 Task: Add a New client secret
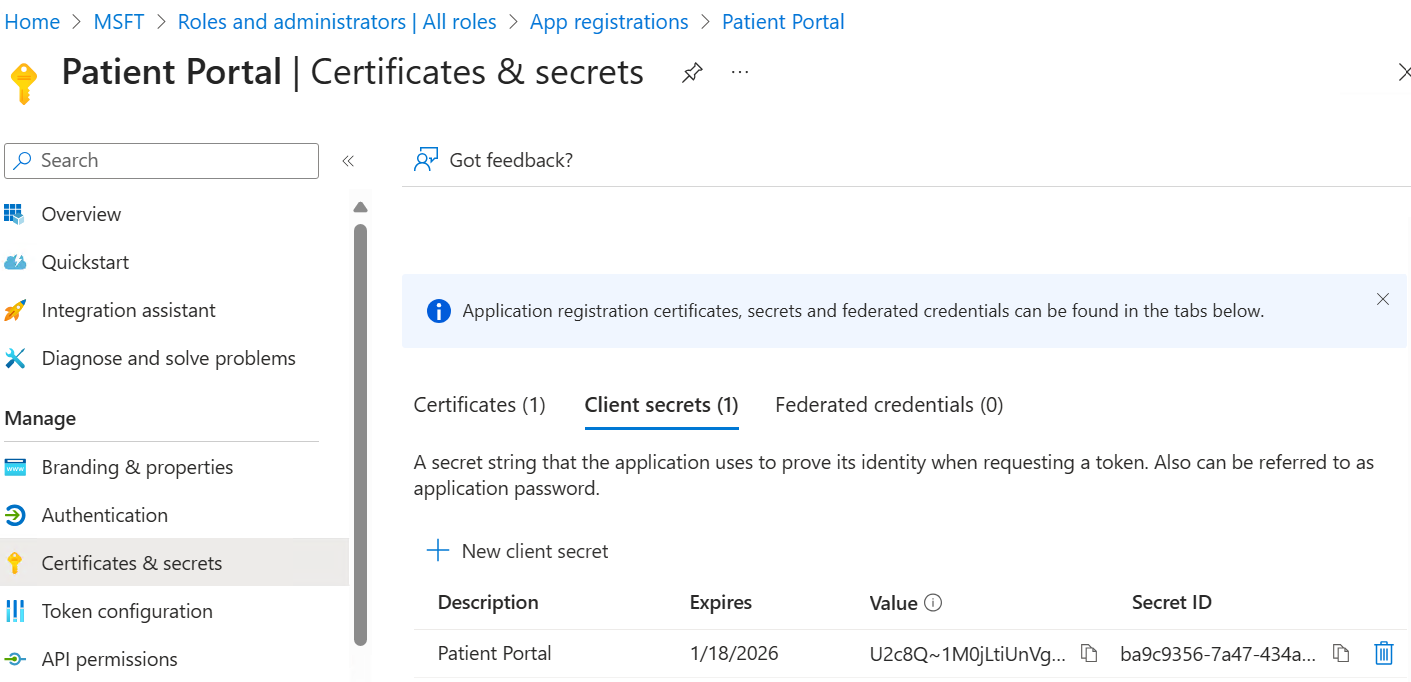click(x=518, y=551)
